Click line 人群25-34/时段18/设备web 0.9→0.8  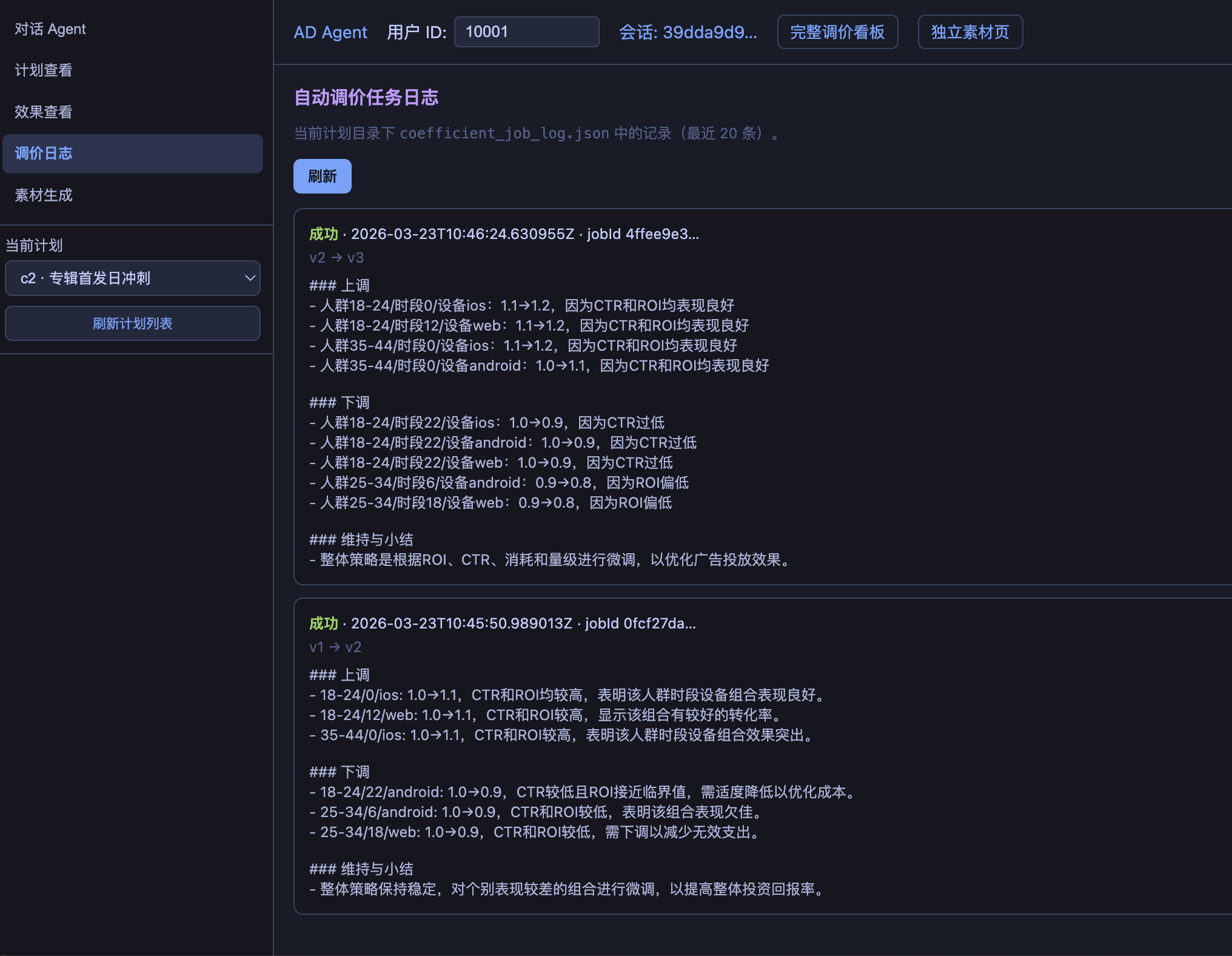click(x=490, y=503)
